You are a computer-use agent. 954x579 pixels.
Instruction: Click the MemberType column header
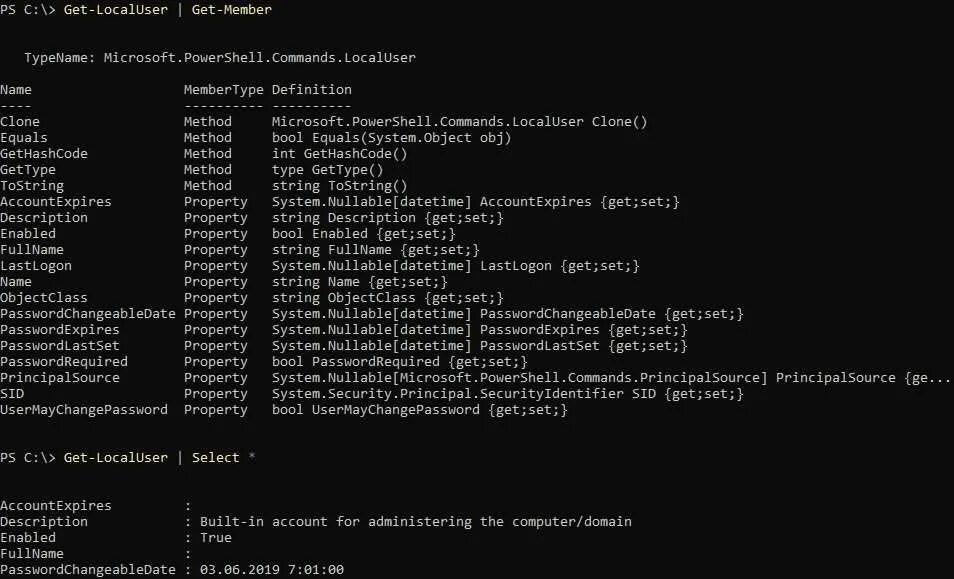point(223,90)
